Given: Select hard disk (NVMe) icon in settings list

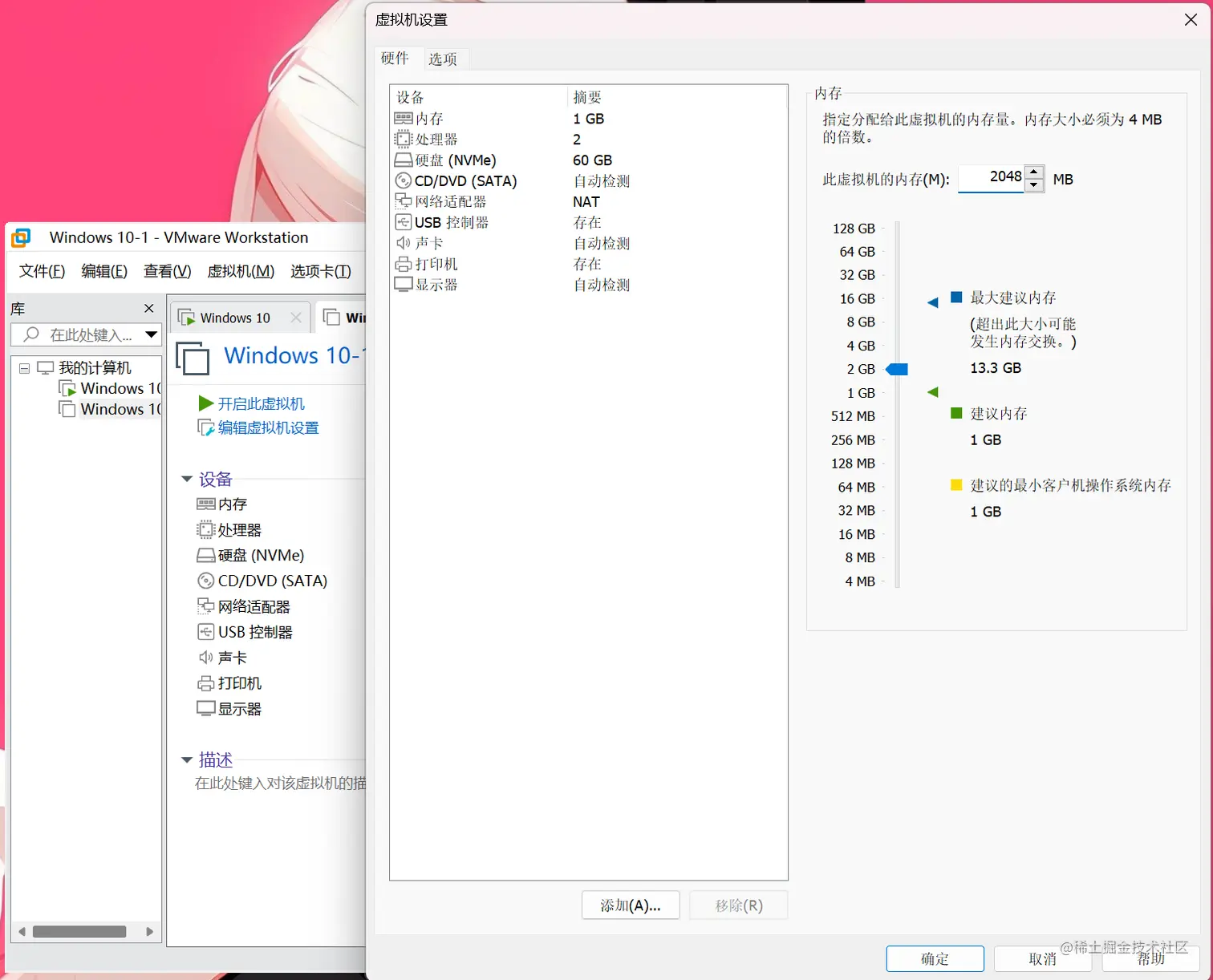Looking at the screenshot, I should pyautogui.click(x=404, y=160).
